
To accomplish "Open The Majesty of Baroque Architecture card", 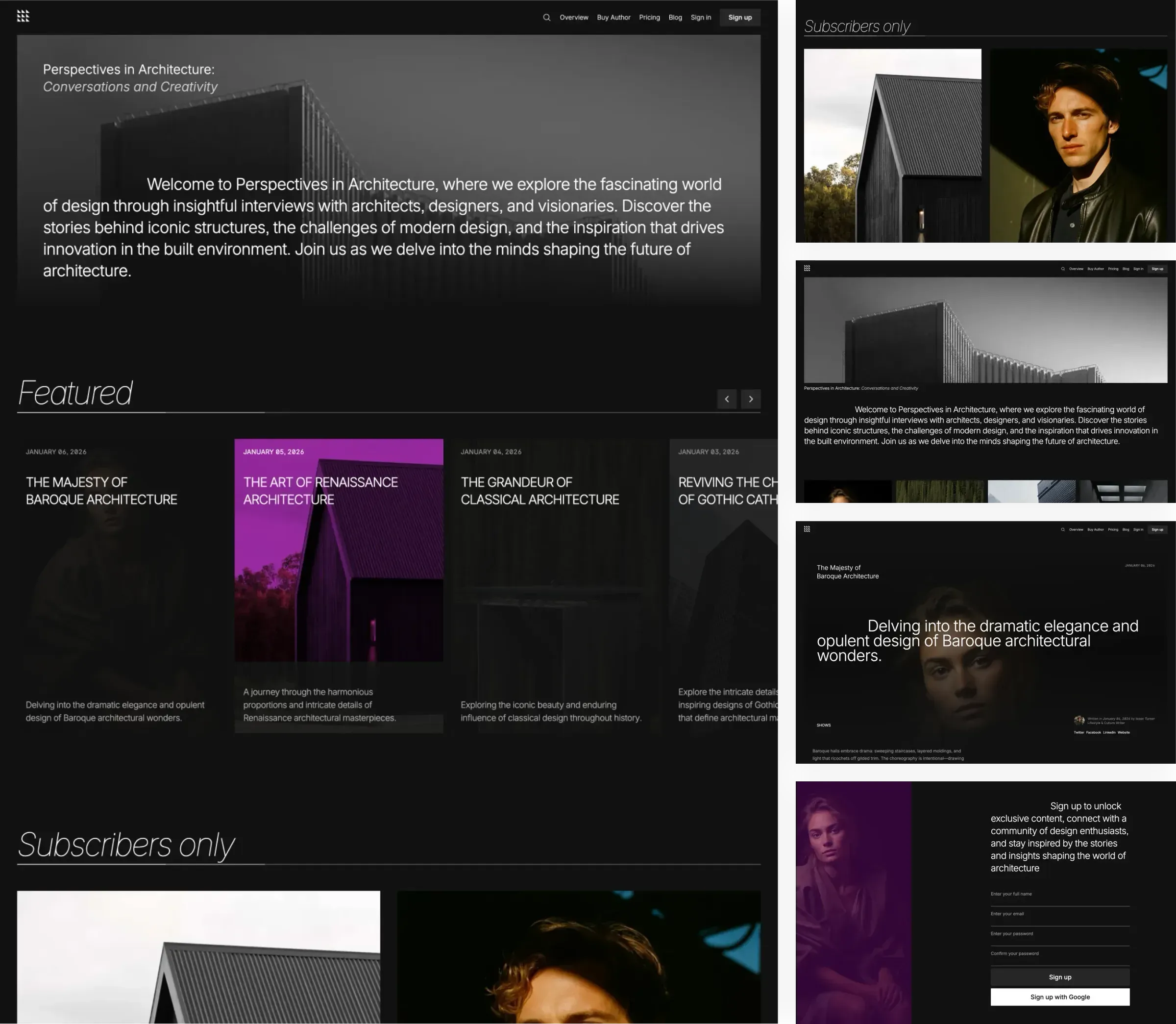I will coord(121,586).
